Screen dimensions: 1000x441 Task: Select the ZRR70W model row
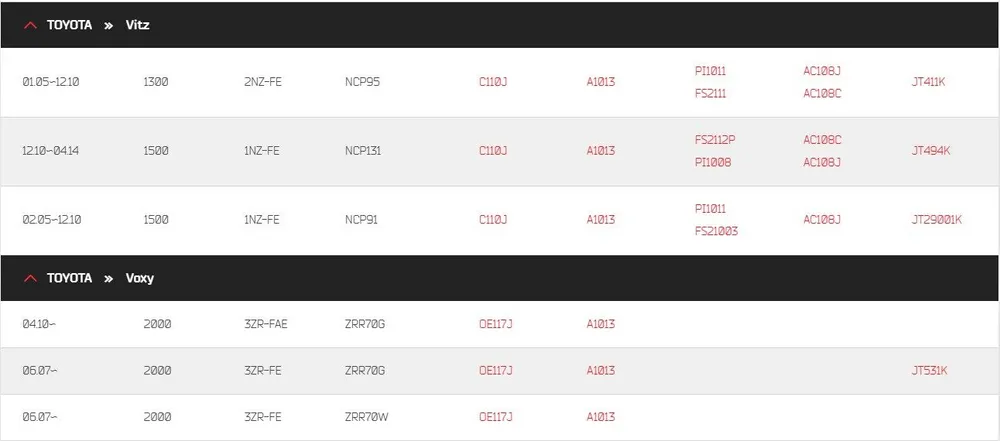pyautogui.click(x=500, y=417)
